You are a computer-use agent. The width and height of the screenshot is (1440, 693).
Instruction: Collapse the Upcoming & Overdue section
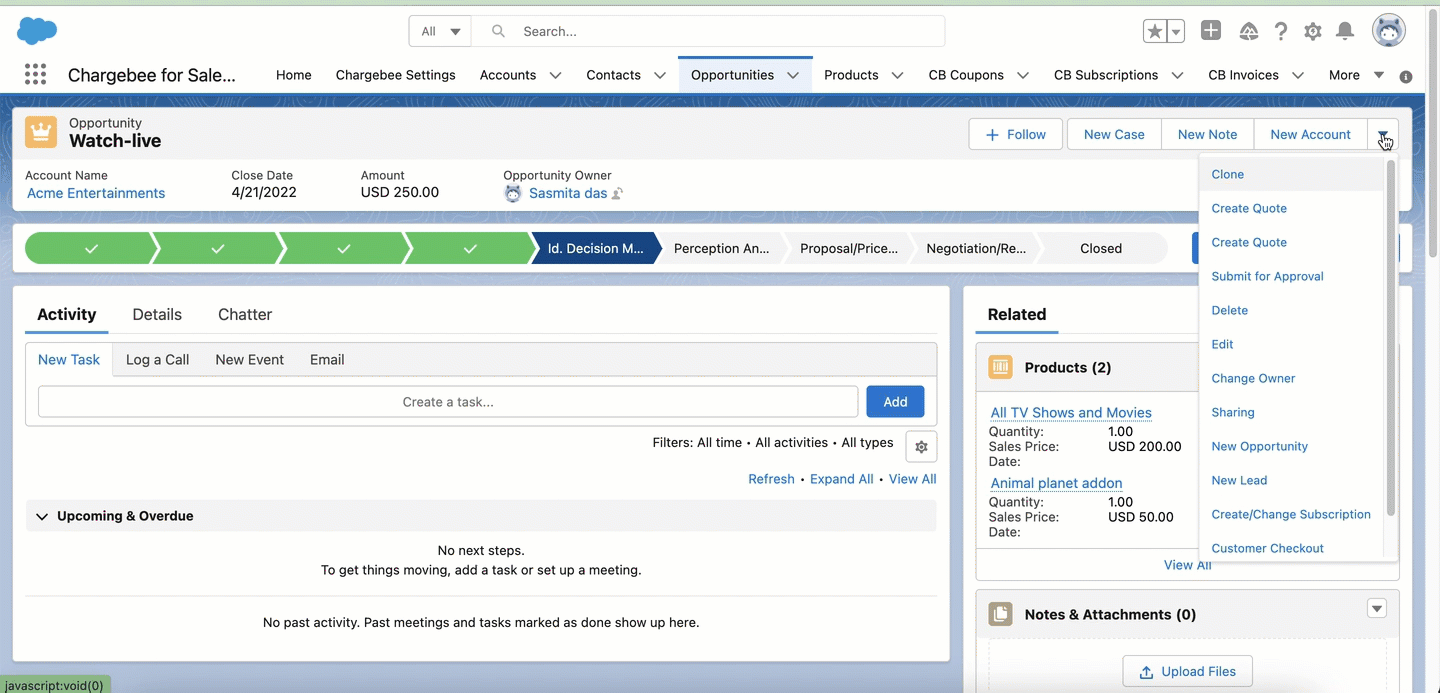[42, 516]
